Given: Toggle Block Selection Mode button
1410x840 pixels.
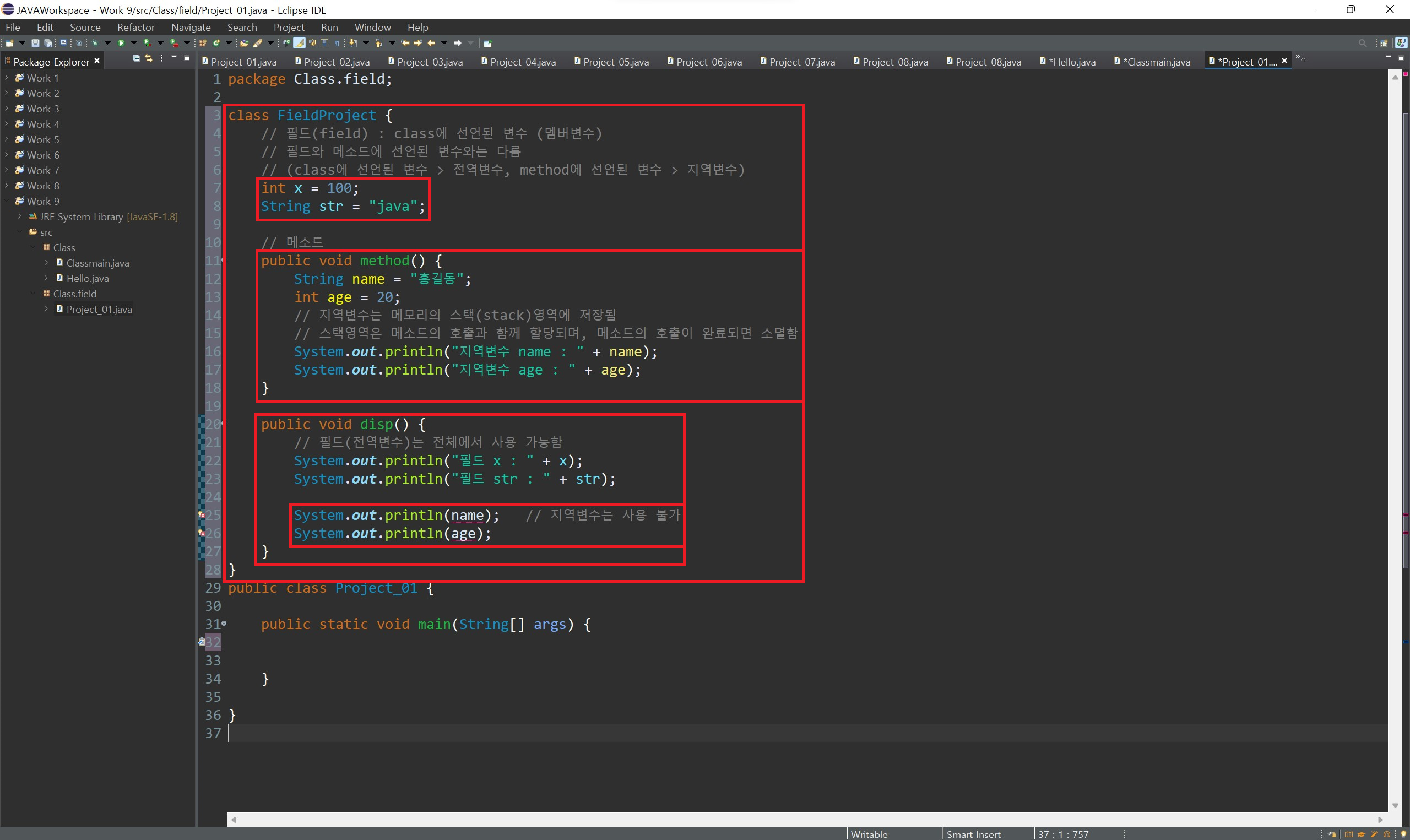Looking at the screenshot, I should point(324,43).
